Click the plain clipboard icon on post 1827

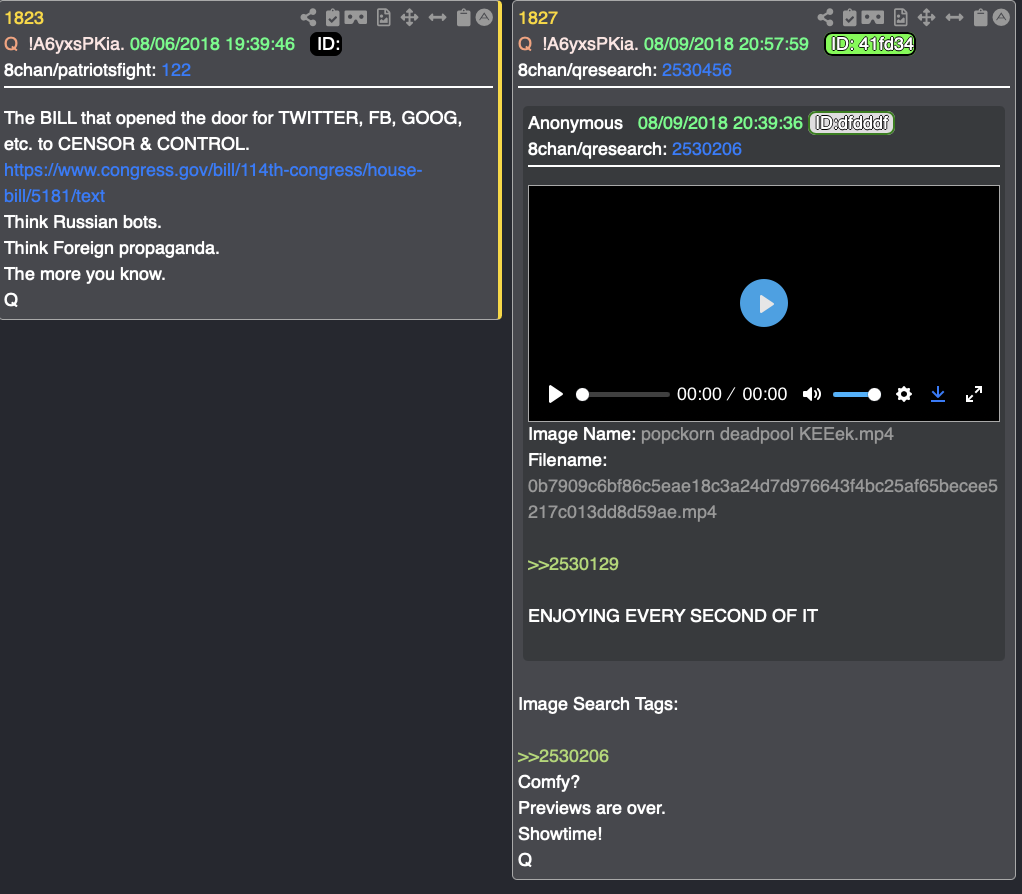pyautogui.click(x=980, y=18)
